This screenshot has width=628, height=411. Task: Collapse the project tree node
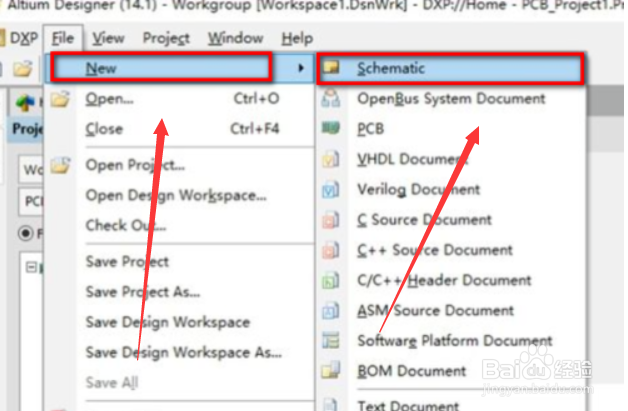[x=31, y=267]
